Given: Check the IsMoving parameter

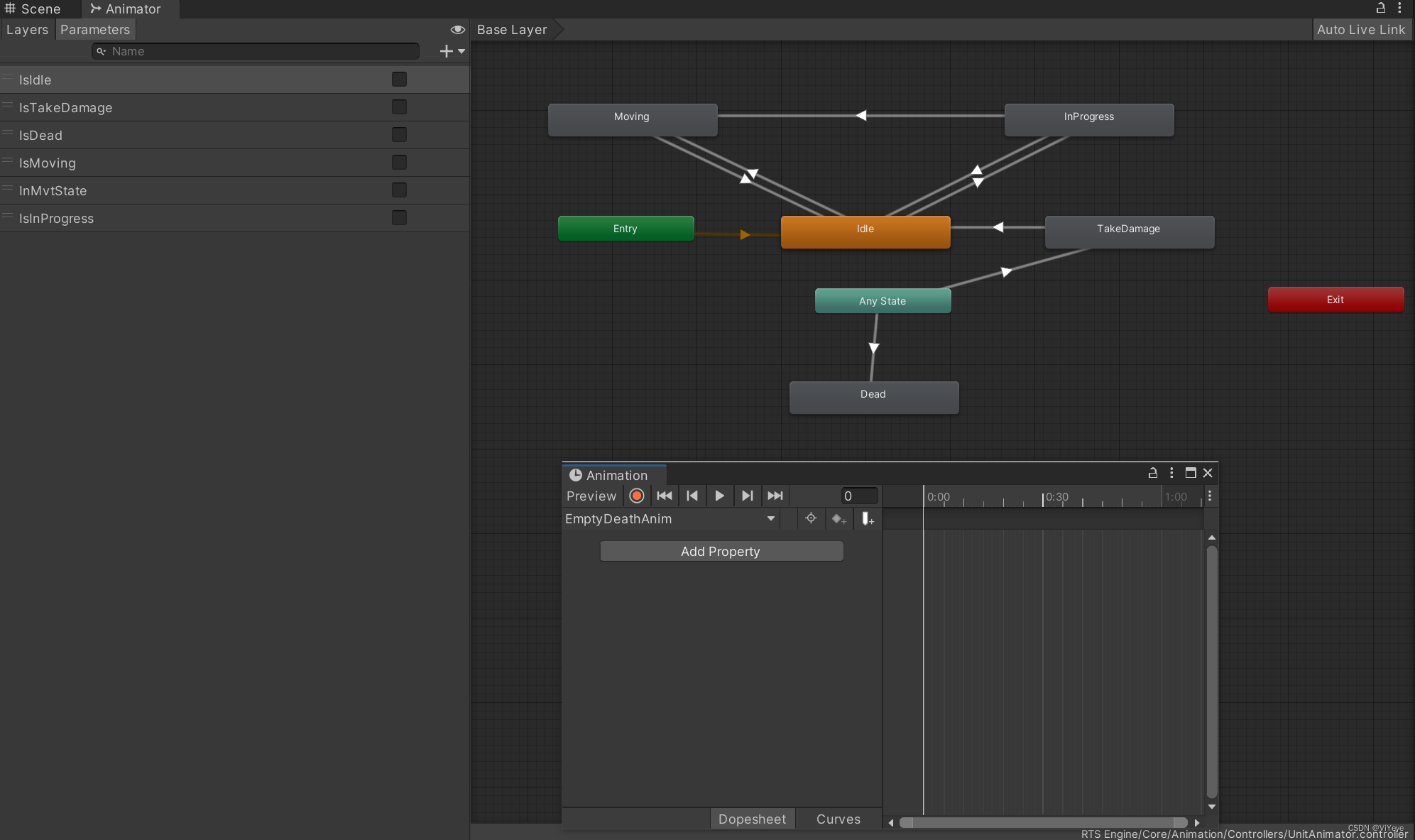Looking at the screenshot, I should tap(399, 163).
